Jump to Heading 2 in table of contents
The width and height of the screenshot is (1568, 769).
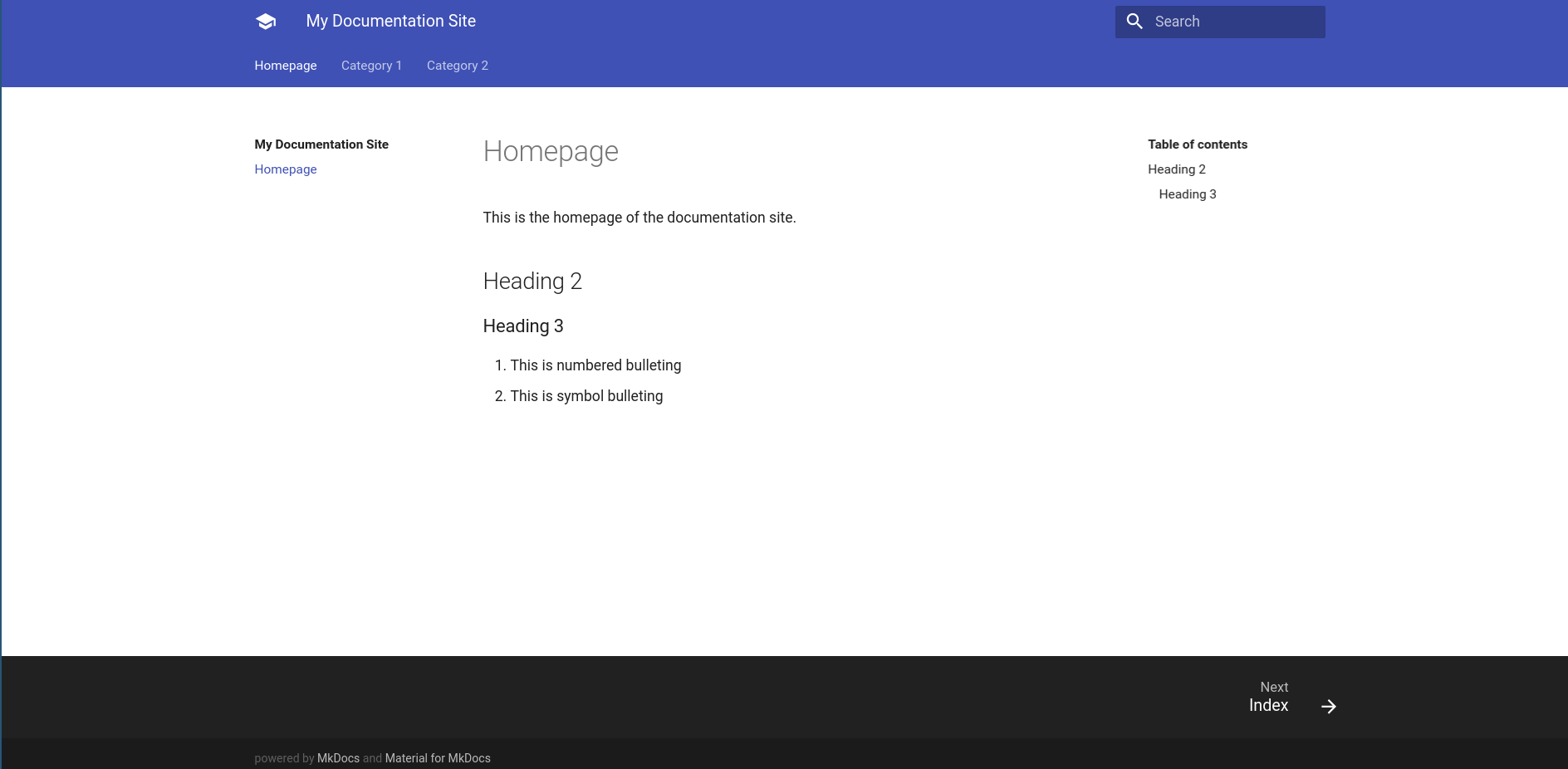point(1177,169)
